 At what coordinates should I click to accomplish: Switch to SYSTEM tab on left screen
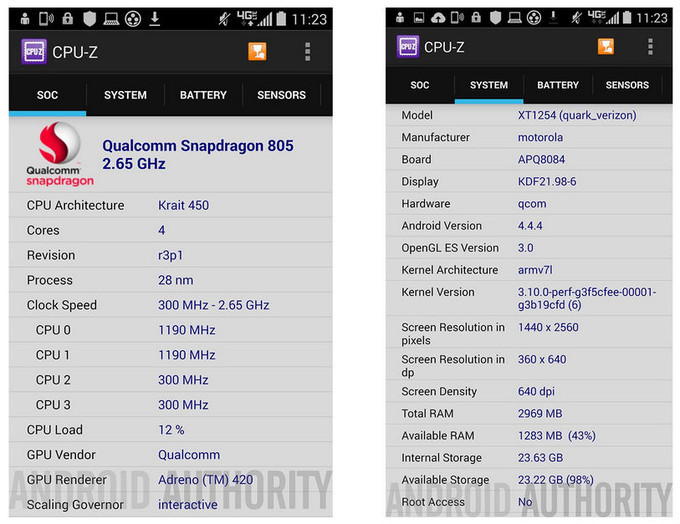pyautogui.click(x=126, y=95)
